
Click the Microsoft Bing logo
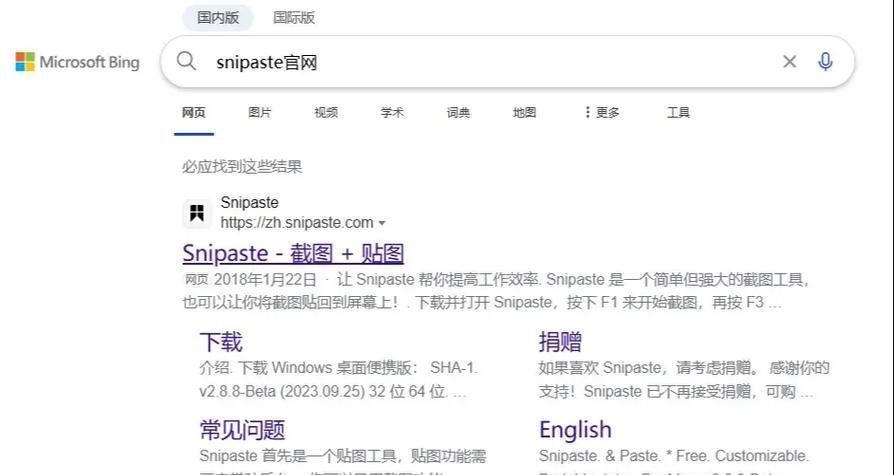tap(78, 62)
